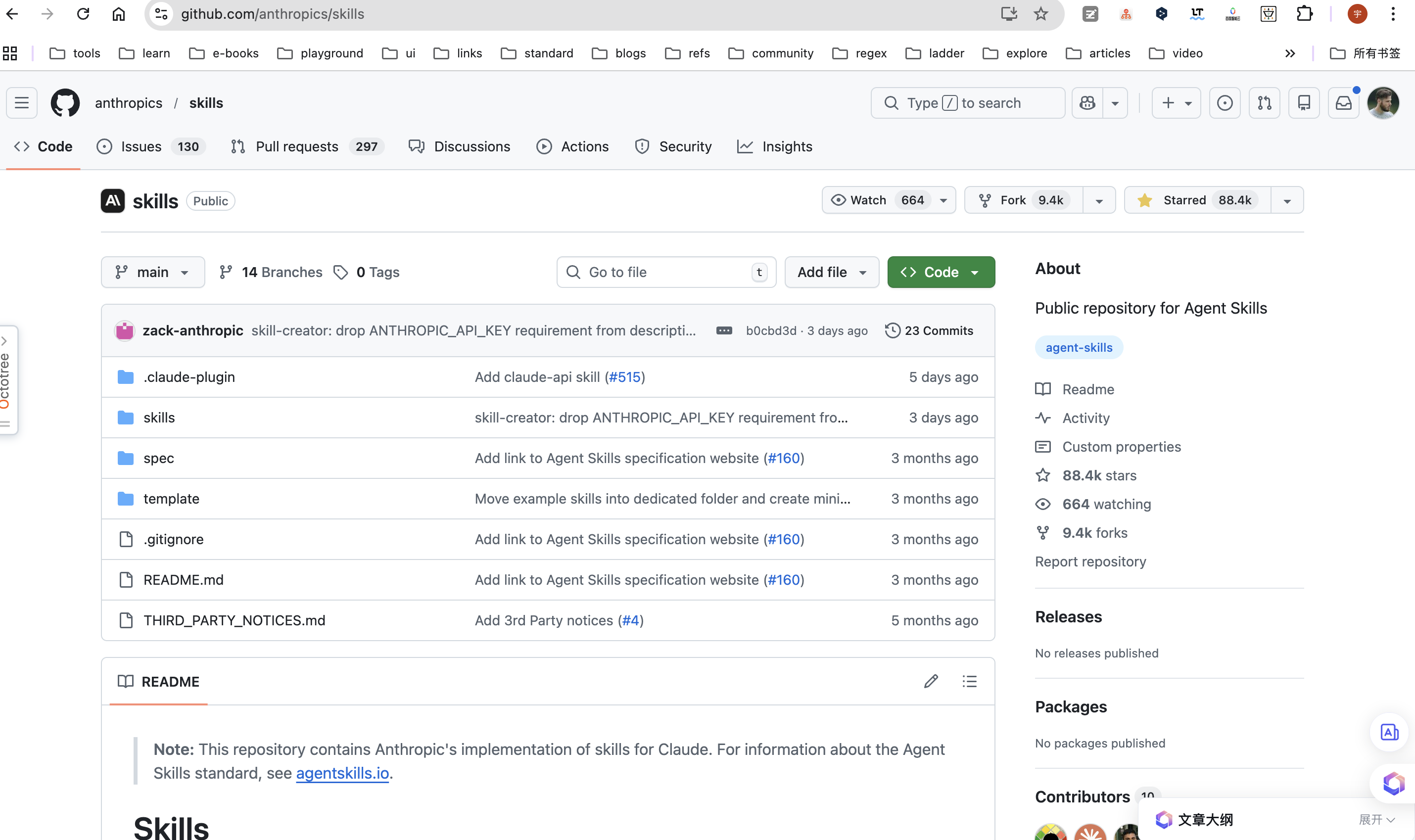
Task: Open the notifications inbox
Action: pyautogui.click(x=1344, y=103)
